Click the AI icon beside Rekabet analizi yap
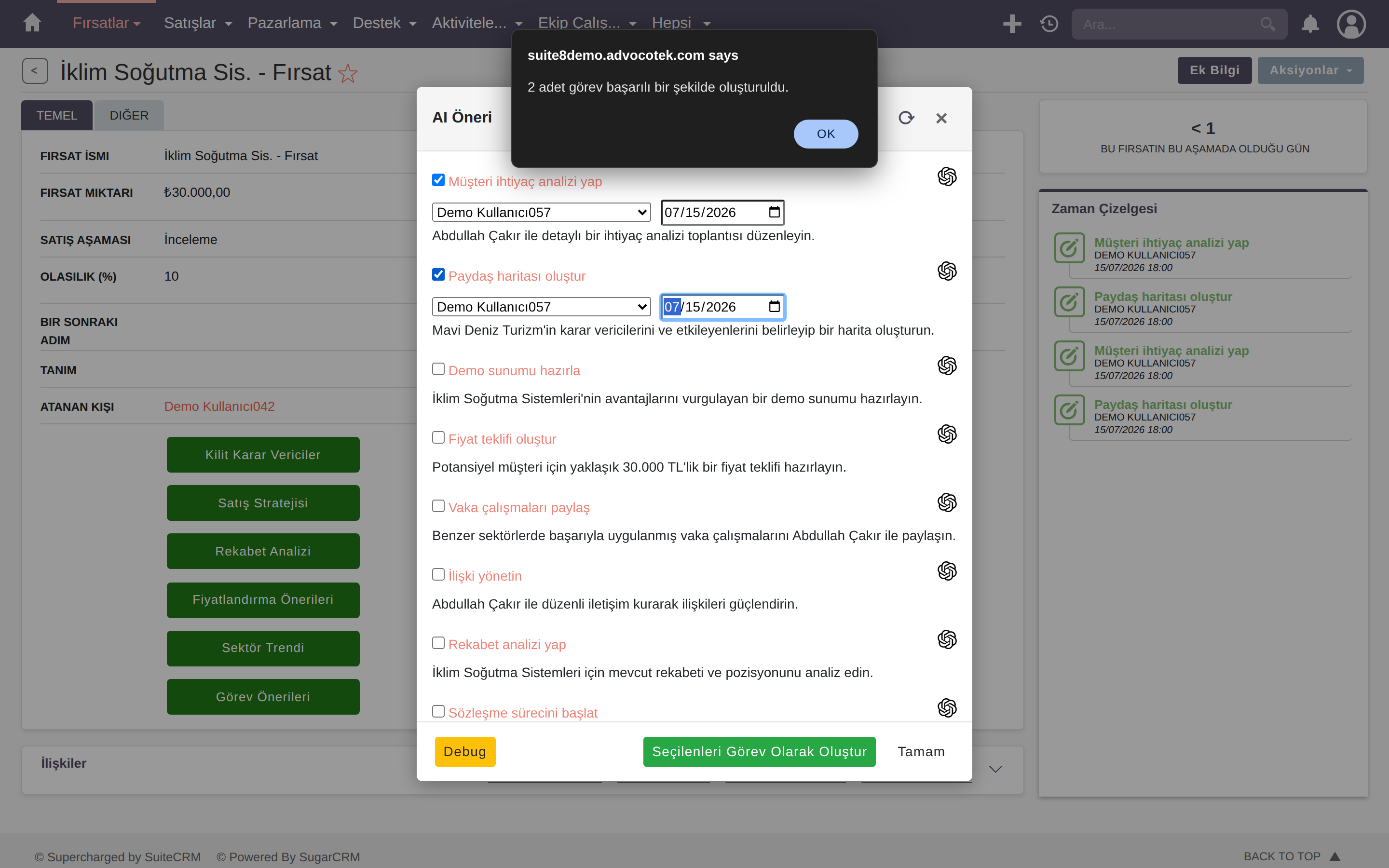The image size is (1389, 868). (947, 639)
